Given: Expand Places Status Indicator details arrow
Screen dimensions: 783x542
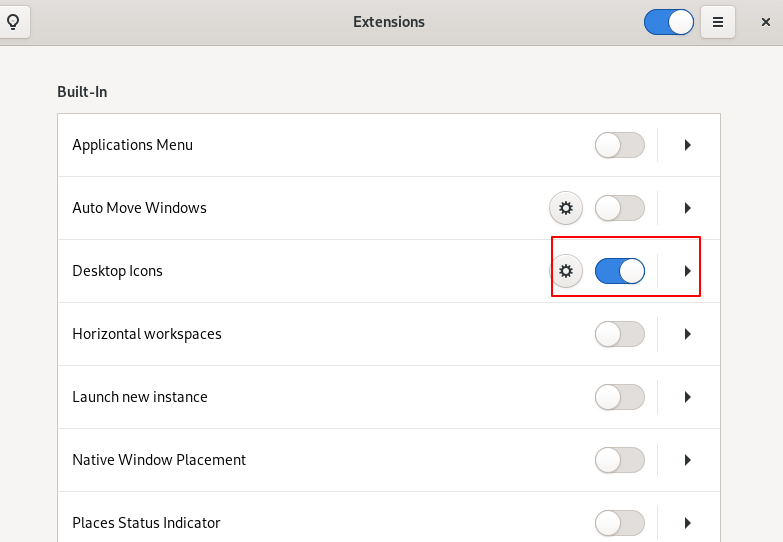Looking at the screenshot, I should click(688, 523).
